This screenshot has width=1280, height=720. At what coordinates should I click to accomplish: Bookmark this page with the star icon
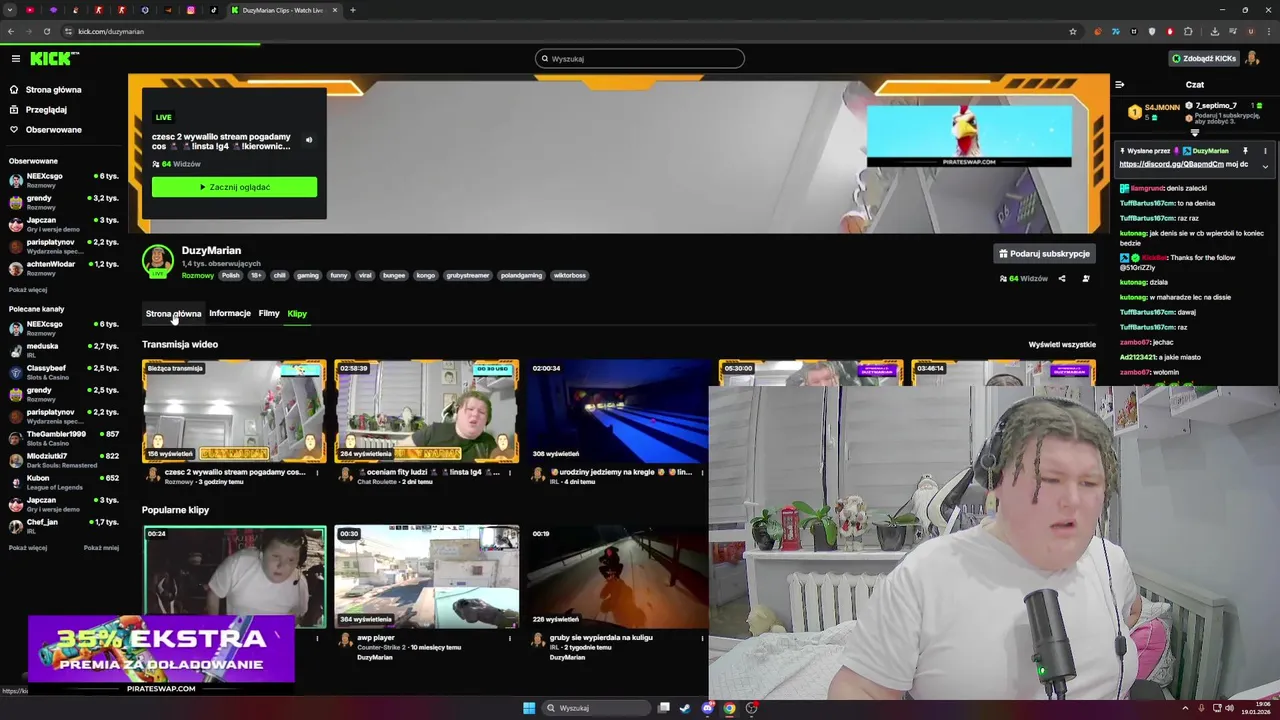[1073, 31]
